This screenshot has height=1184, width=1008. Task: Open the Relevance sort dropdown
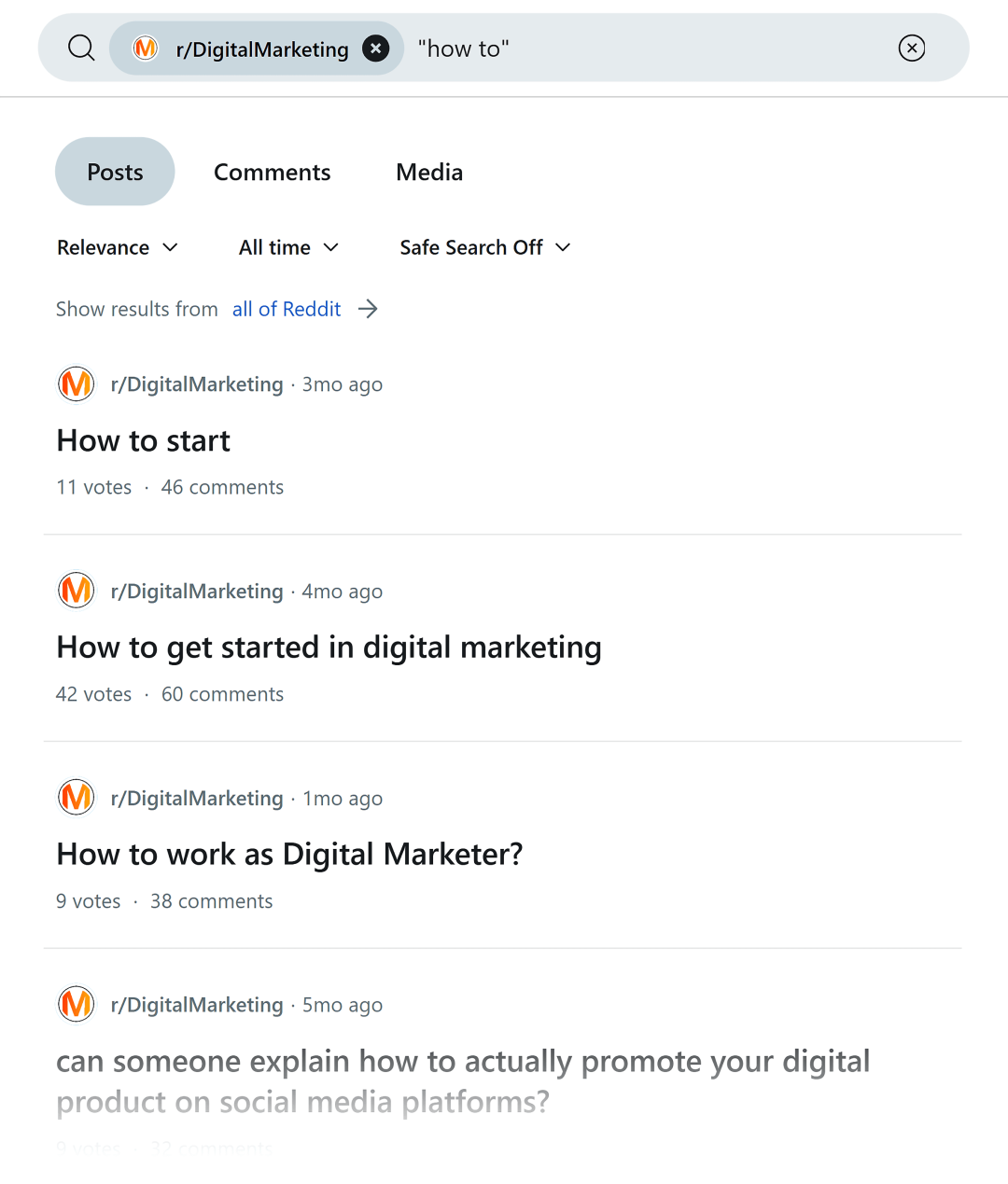118,247
